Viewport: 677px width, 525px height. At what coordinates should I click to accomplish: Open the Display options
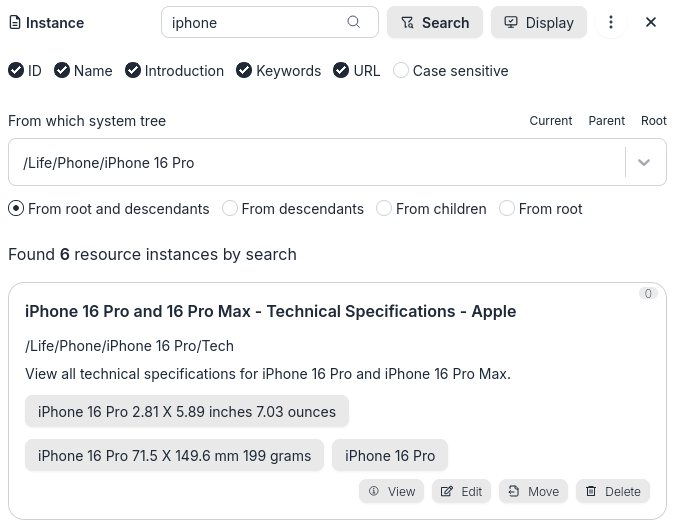point(538,22)
